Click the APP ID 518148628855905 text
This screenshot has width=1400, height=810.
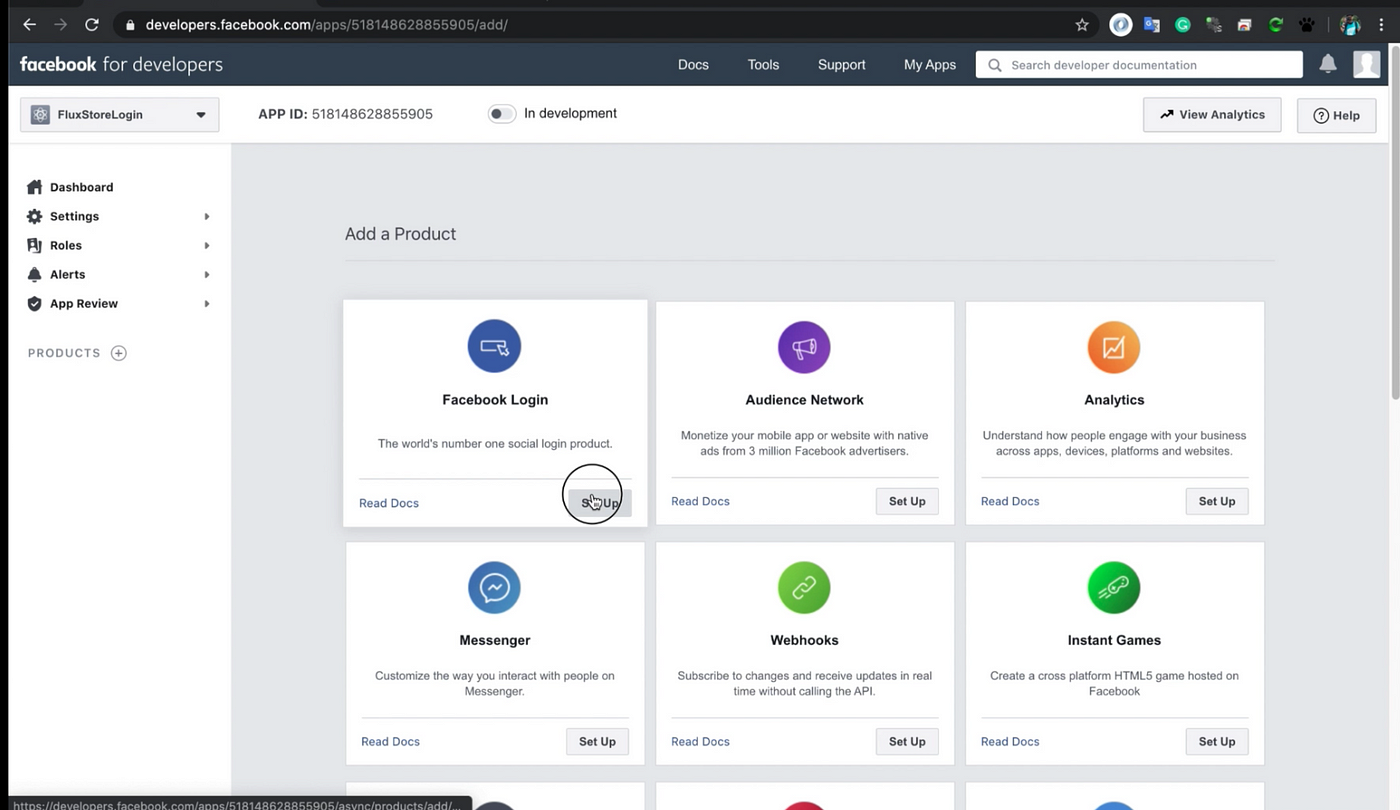[345, 114]
